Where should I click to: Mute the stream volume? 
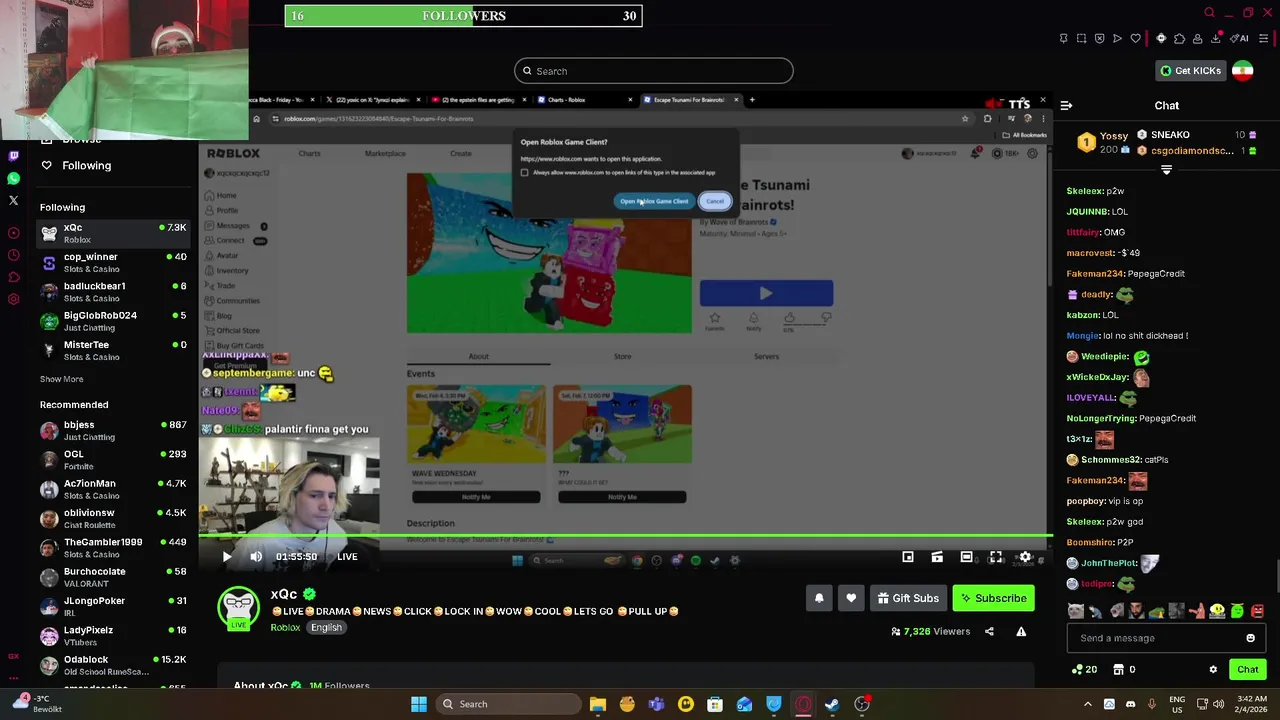256,557
